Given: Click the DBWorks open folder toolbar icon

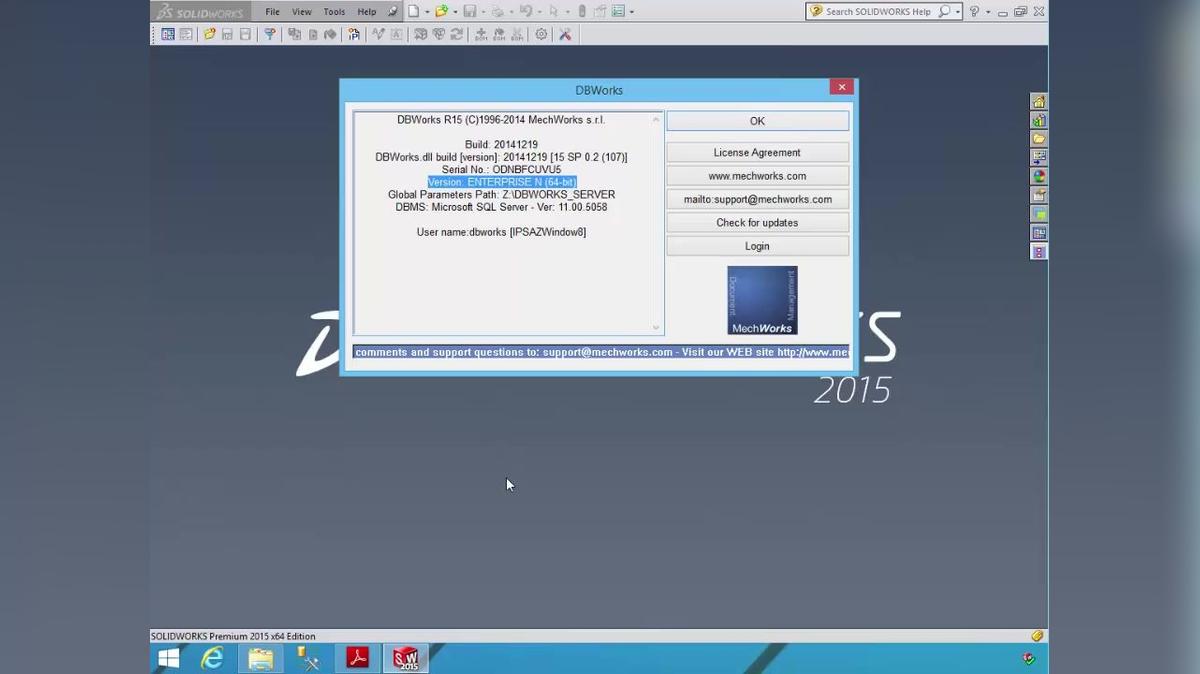Looking at the screenshot, I should tap(209, 34).
